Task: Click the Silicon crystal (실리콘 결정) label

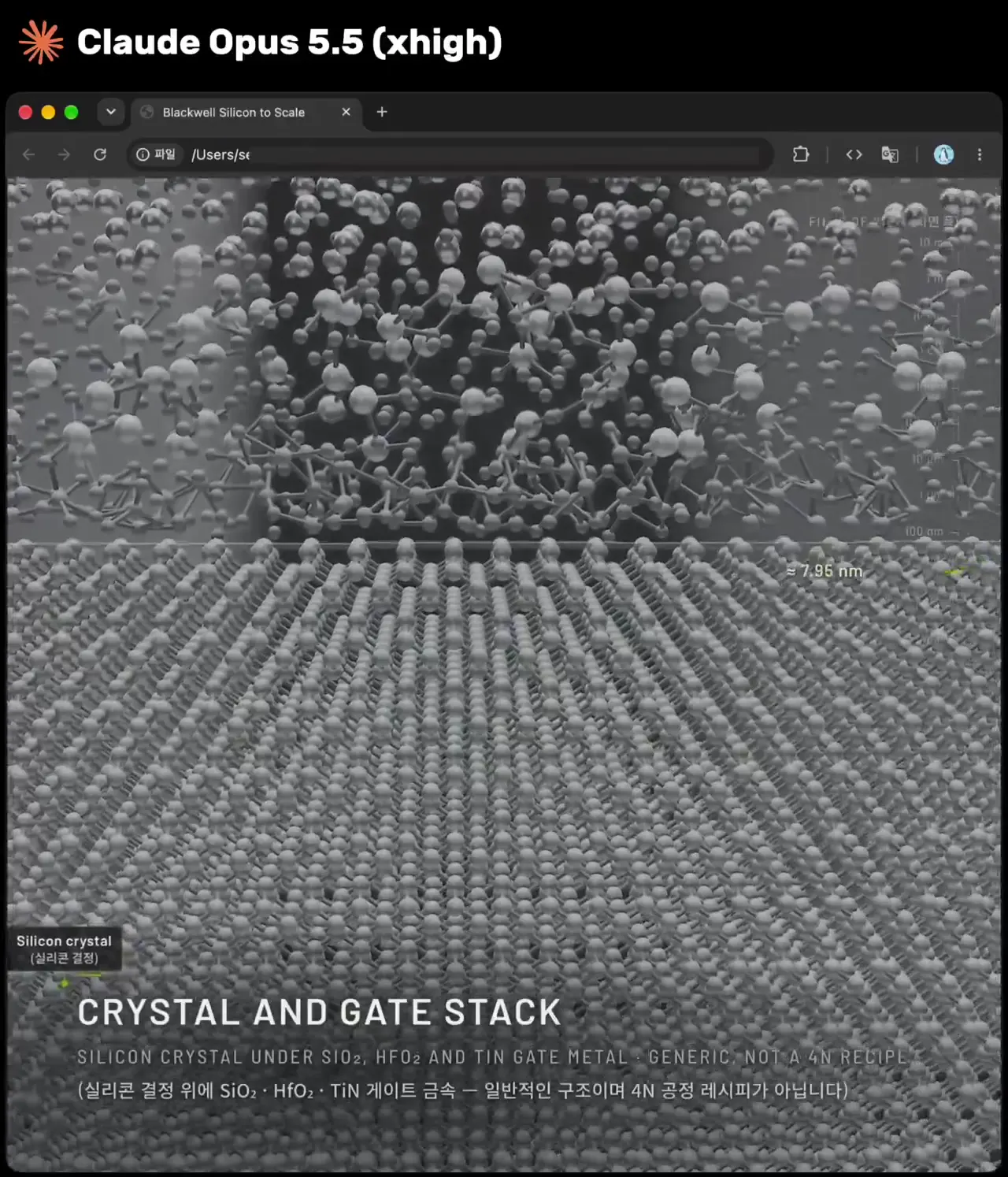Action: (x=65, y=949)
